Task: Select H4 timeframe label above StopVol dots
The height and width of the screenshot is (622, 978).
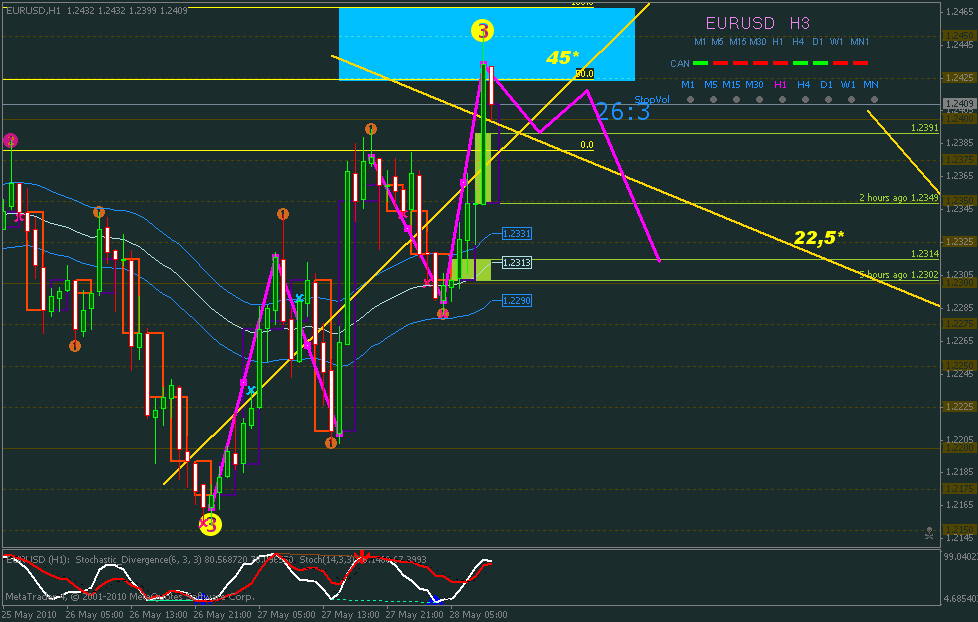Action: [803, 84]
